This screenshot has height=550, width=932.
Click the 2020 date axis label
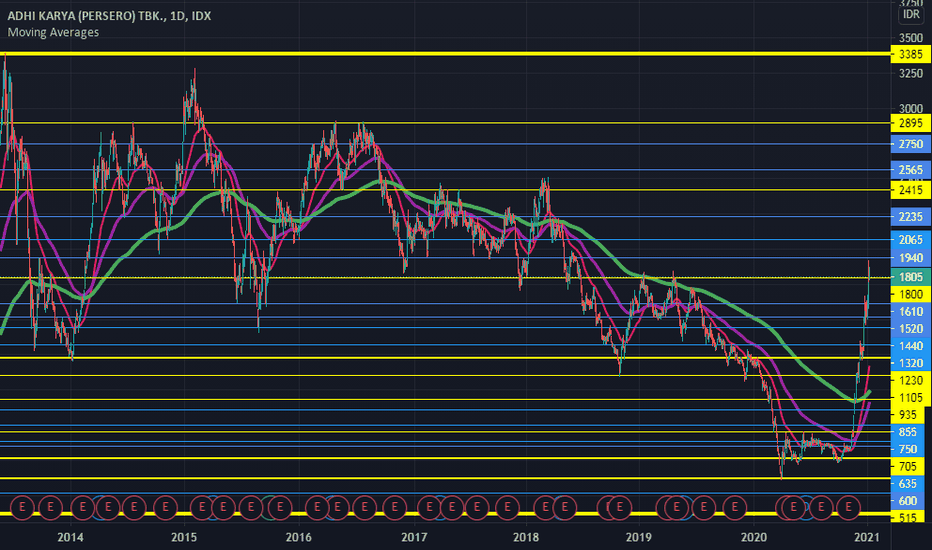point(754,538)
